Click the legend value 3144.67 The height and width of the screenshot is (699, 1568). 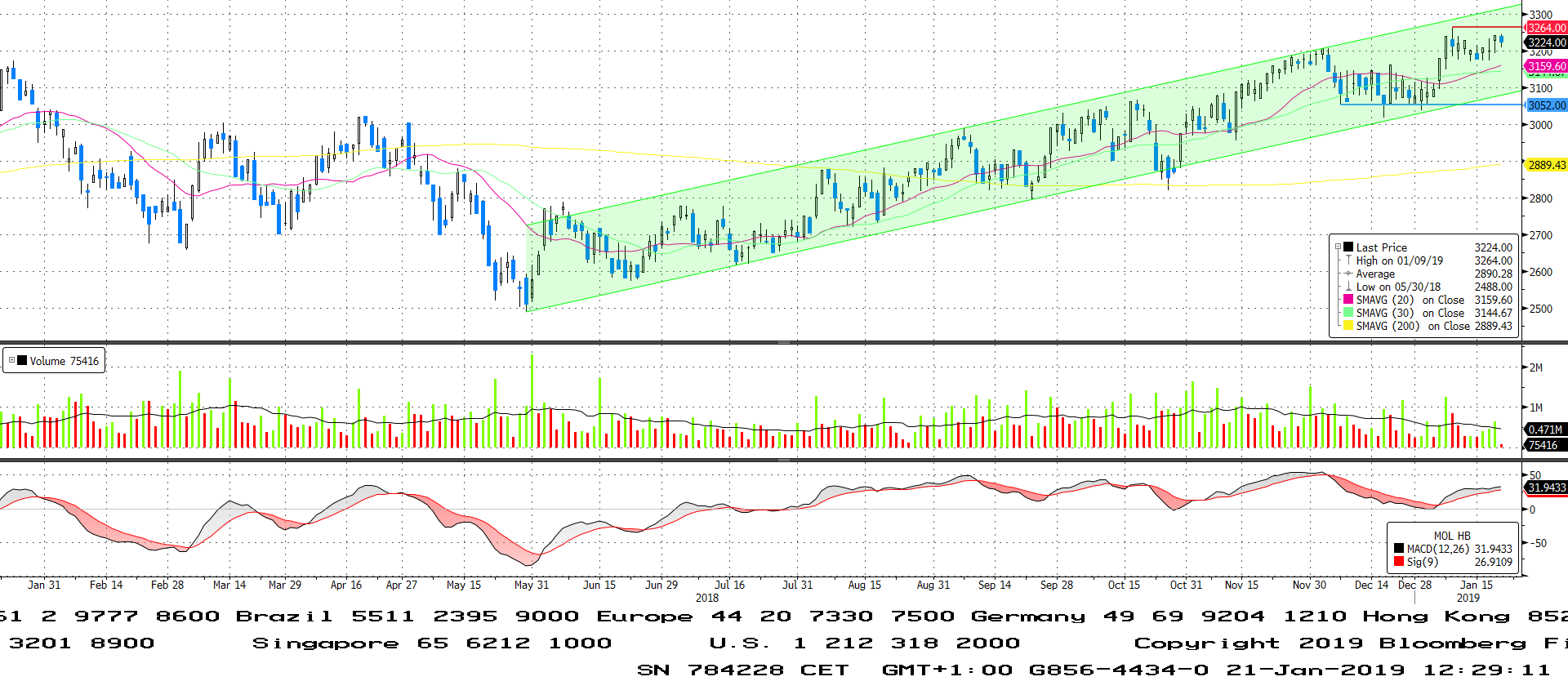point(1493,313)
